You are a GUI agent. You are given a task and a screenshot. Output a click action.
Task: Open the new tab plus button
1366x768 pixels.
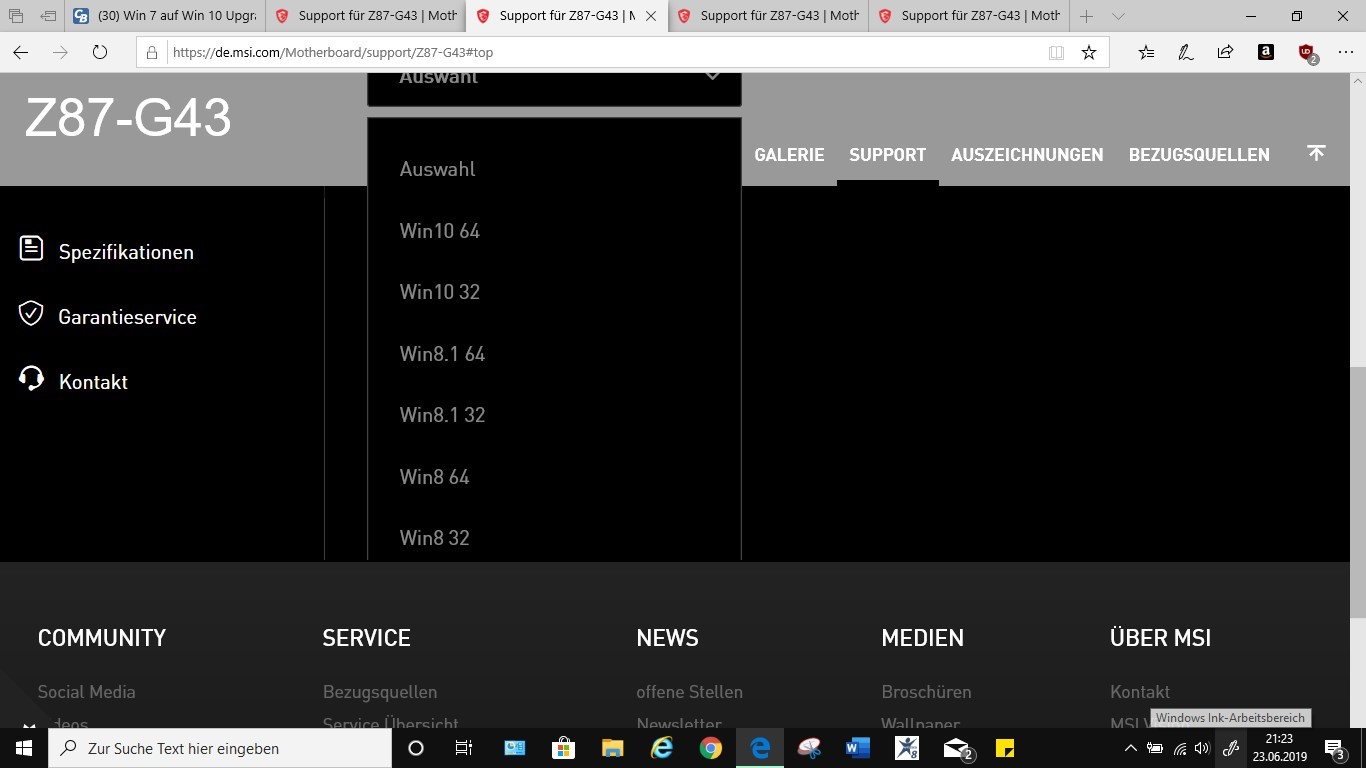coord(1087,16)
